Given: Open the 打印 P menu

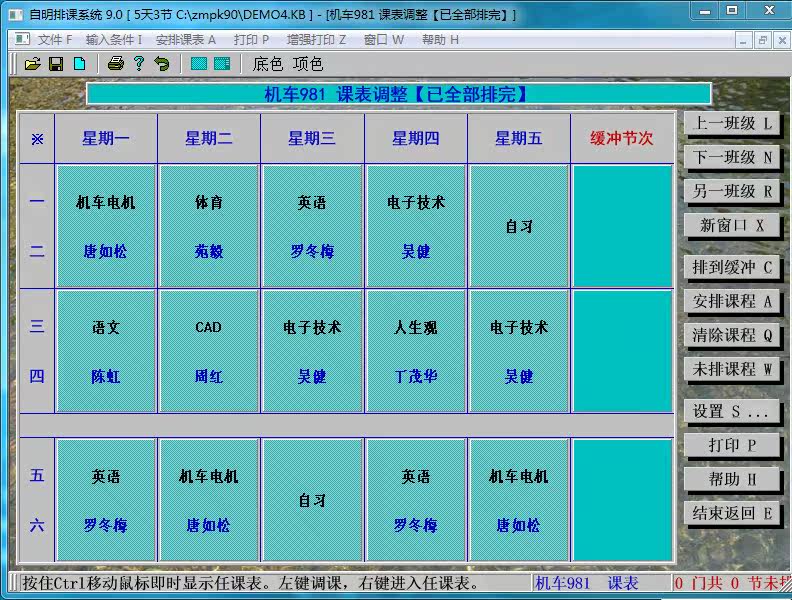Looking at the screenshot, I should (x=251, y=40).
